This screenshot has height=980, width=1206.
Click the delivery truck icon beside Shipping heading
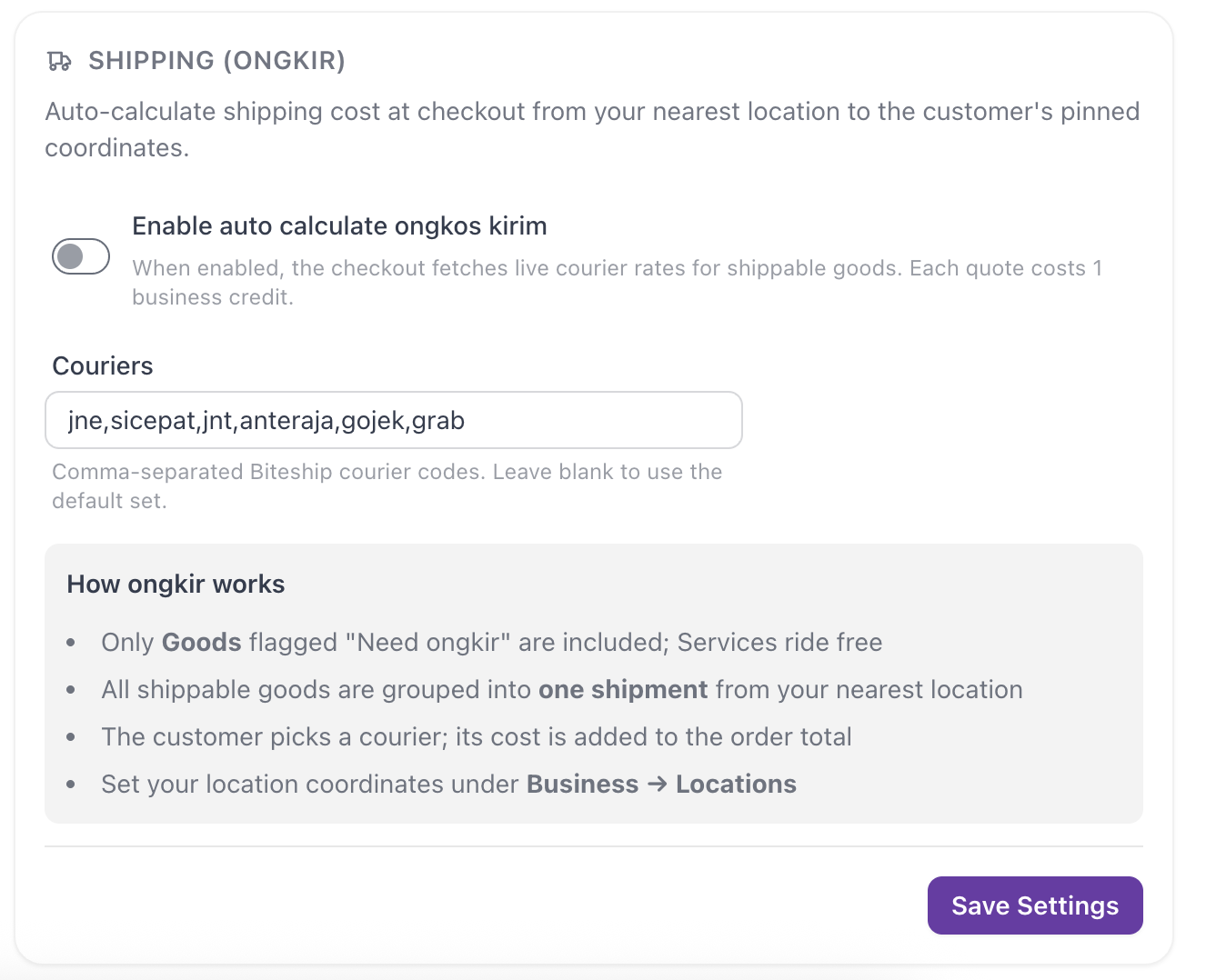[59, 61]
